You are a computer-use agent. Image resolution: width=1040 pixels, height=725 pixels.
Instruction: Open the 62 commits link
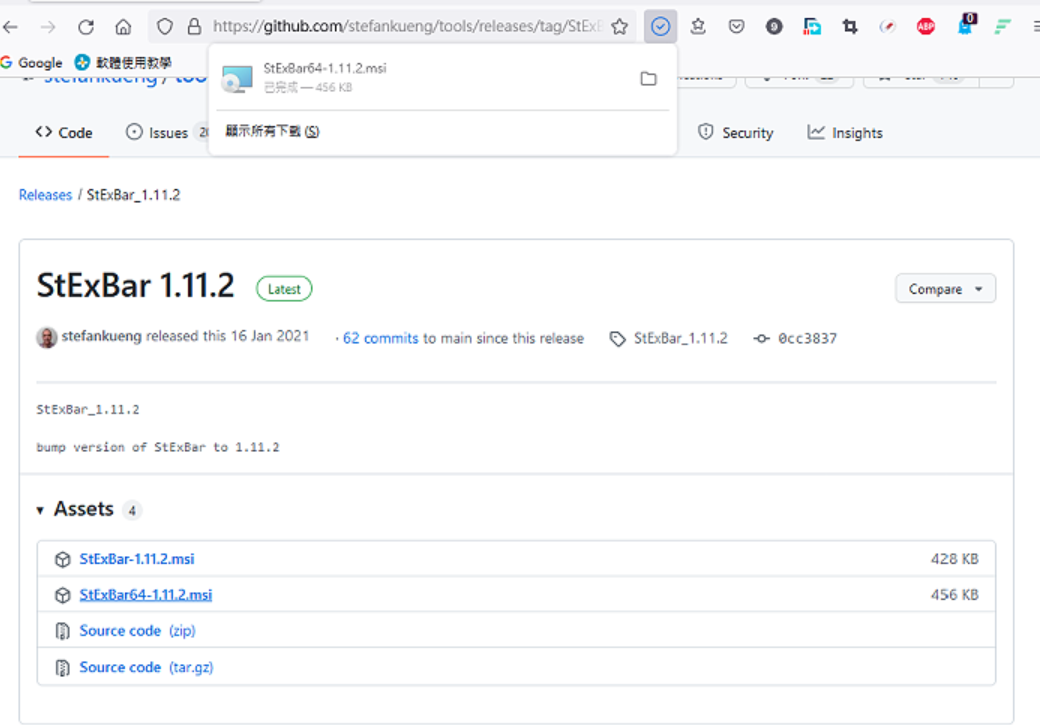click(x=381, y=338)
